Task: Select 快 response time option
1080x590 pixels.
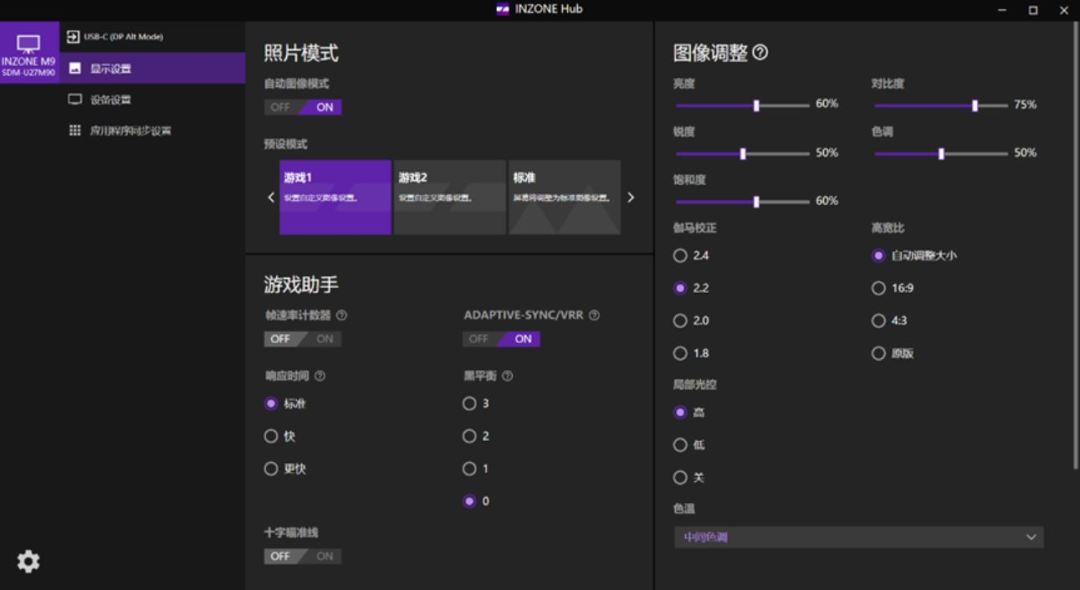Action: [271, 436]
